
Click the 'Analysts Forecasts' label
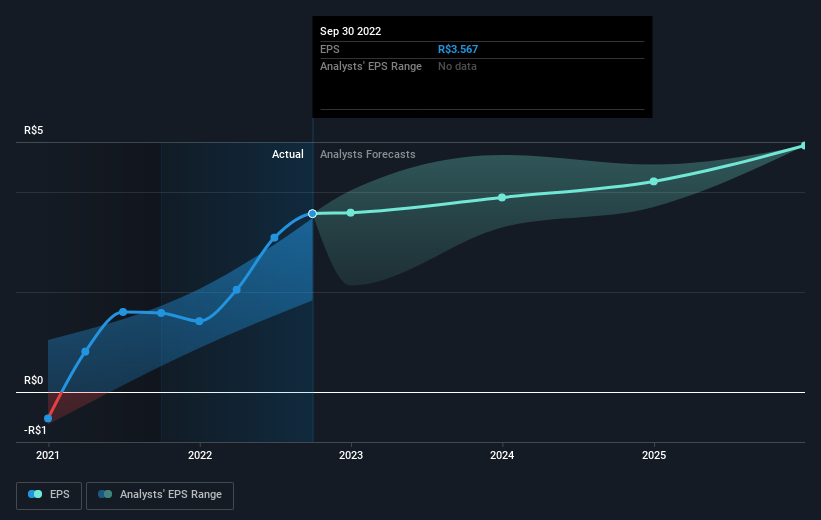[x=368, y=154]
